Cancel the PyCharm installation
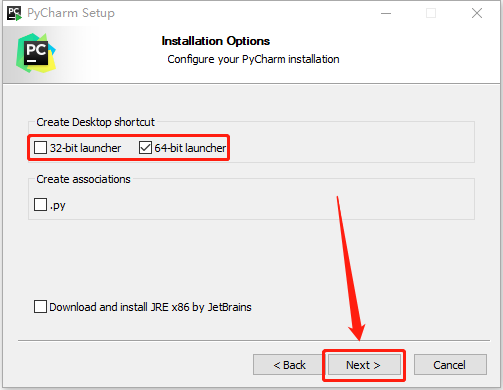Screen dimensions: 503x390 (x=450, y=365)
